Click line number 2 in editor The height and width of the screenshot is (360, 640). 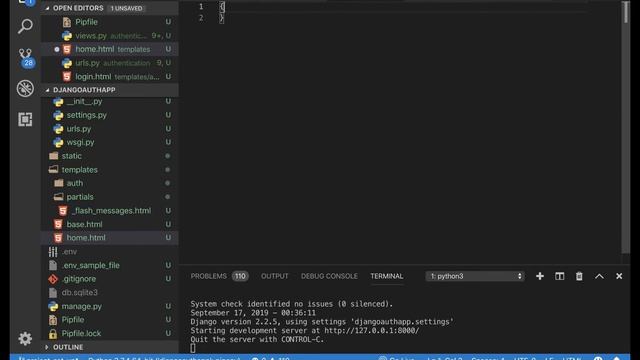[x=201, y=18]
